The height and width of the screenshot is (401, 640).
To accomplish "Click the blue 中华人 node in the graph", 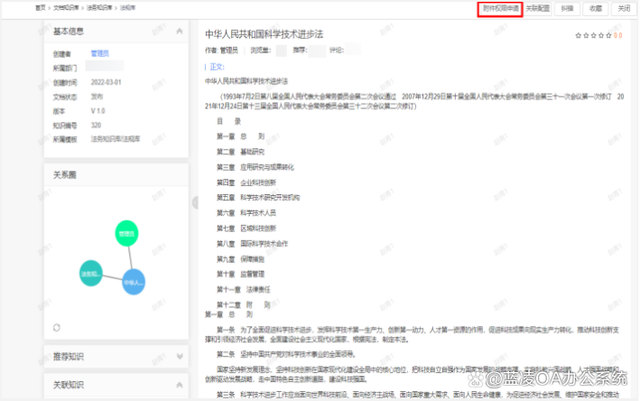I will point(133,282).
